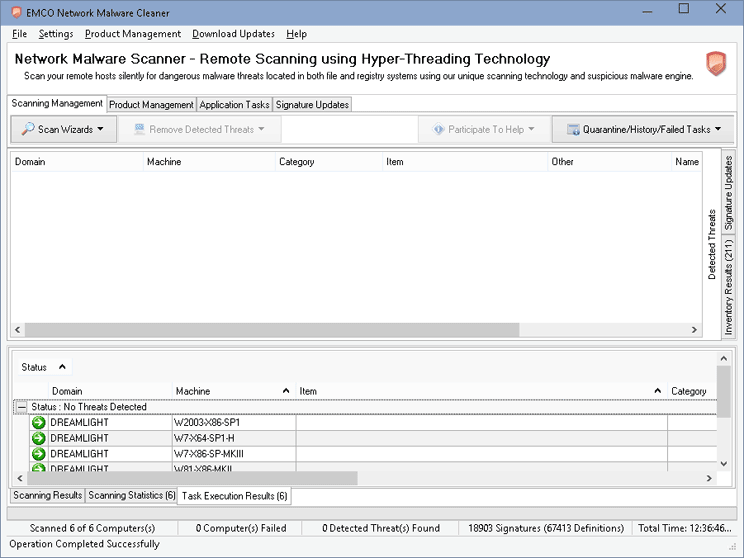The height and width of the screenshot is (558, 744).
Task: Click the upper grid Machine column header
Action: (209, 162)
